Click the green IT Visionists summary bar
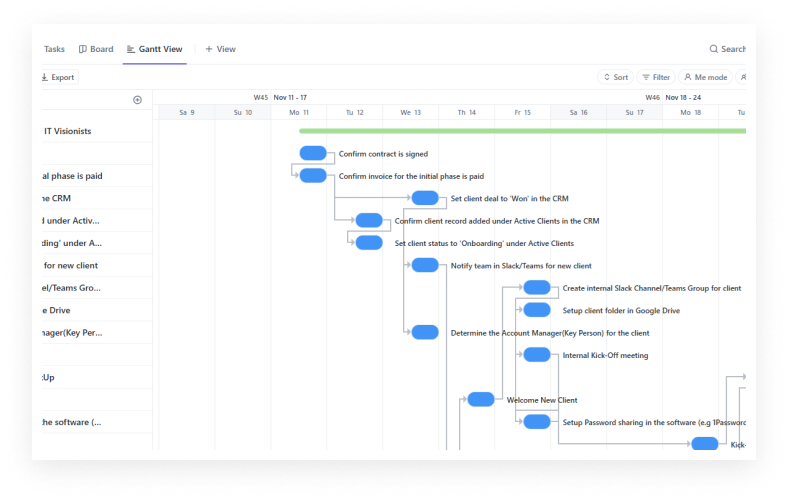Screen dimensions: 788x500 522,131
